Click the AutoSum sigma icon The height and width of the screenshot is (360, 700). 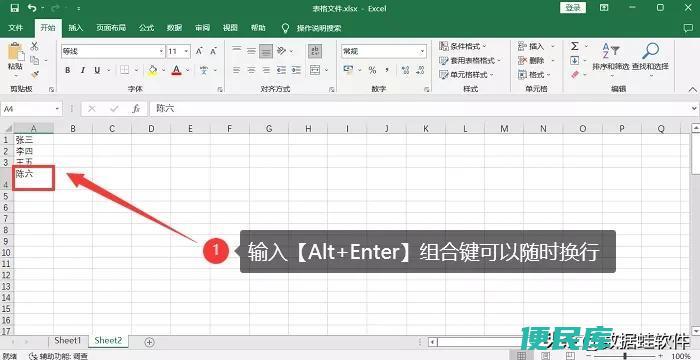[x=575, y=46]
